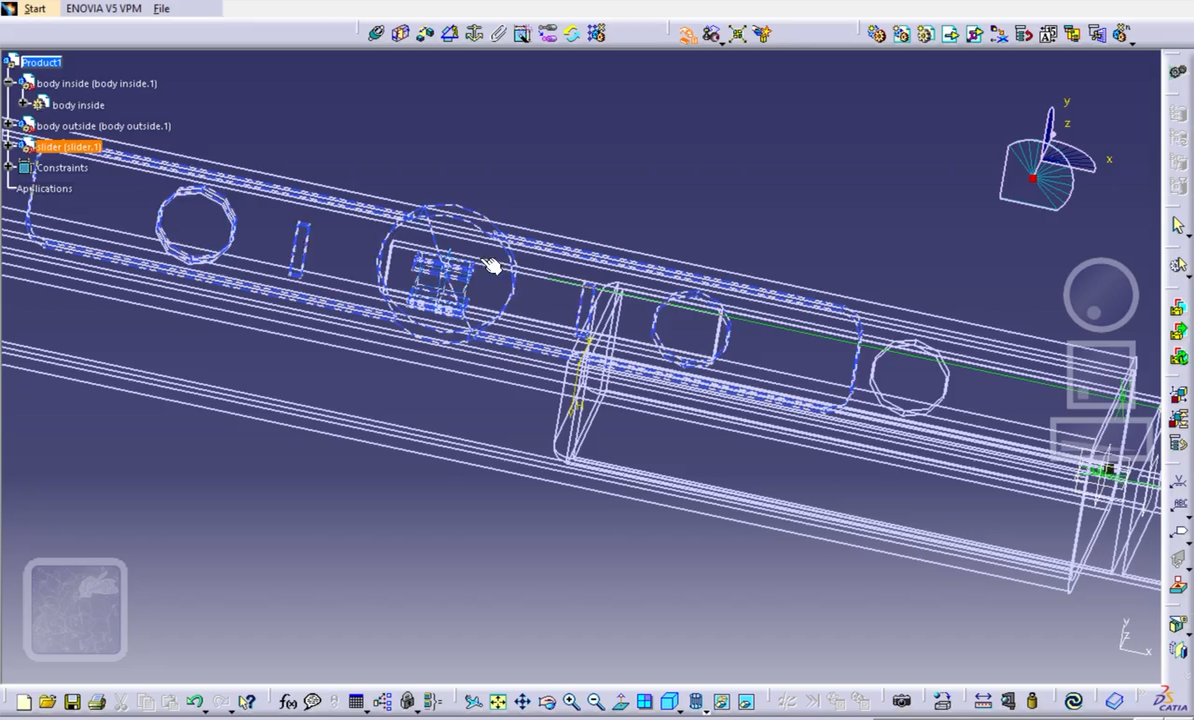The width and height of the screenshot is (1194, 720).
Task: Toggle Hide/Show icon
Action: coord(721,702)
